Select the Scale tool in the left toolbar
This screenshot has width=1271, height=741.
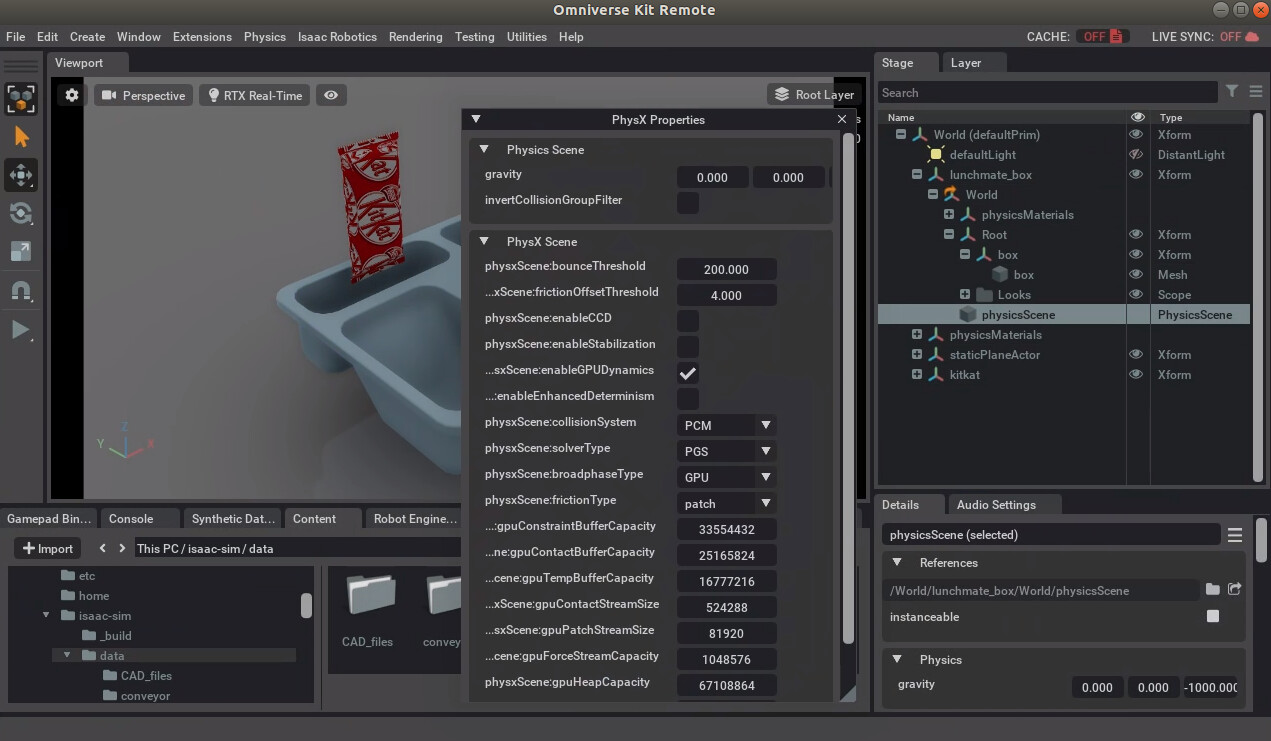tap(22, 251)
